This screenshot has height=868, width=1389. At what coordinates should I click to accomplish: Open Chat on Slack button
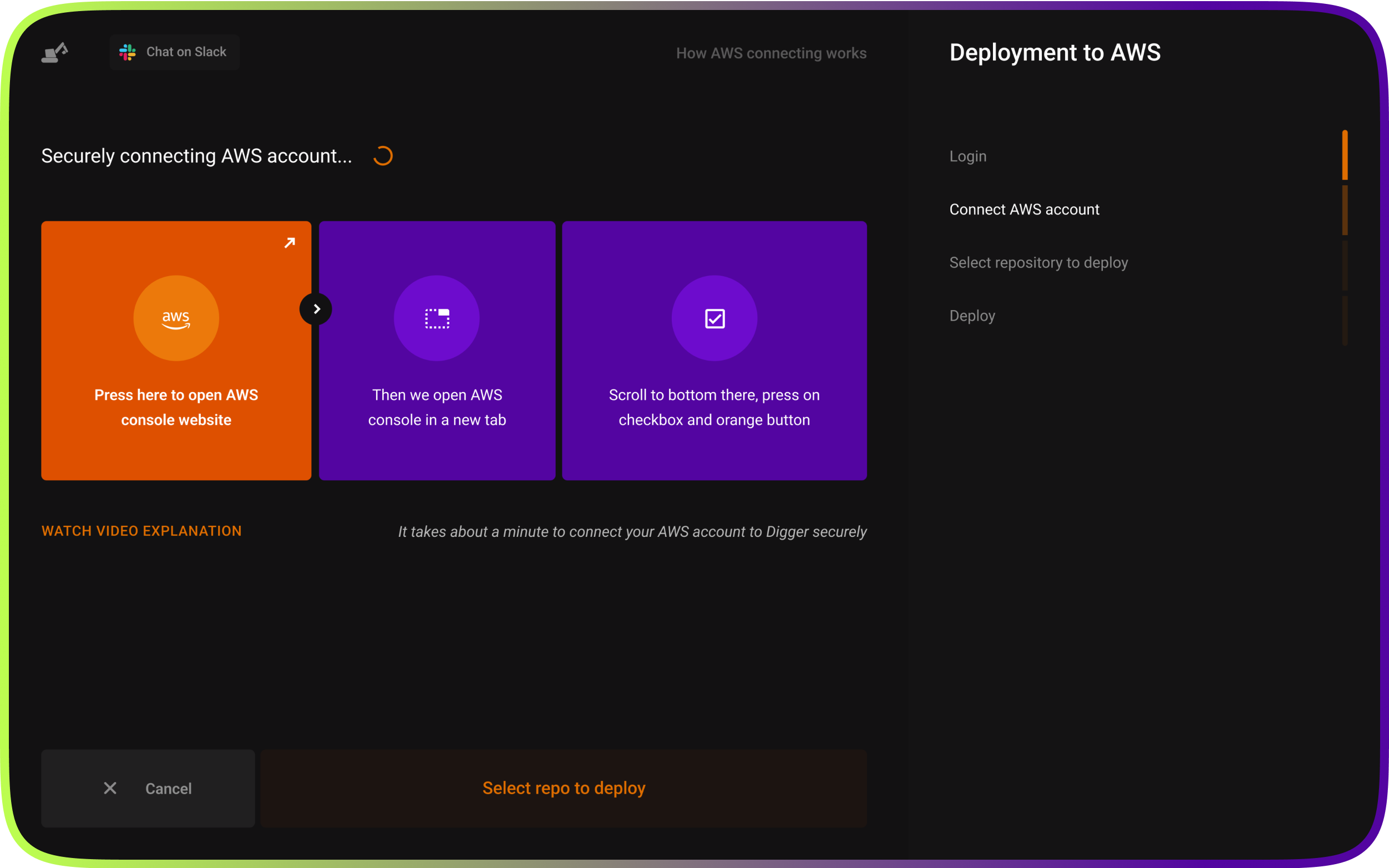[175, 52]
